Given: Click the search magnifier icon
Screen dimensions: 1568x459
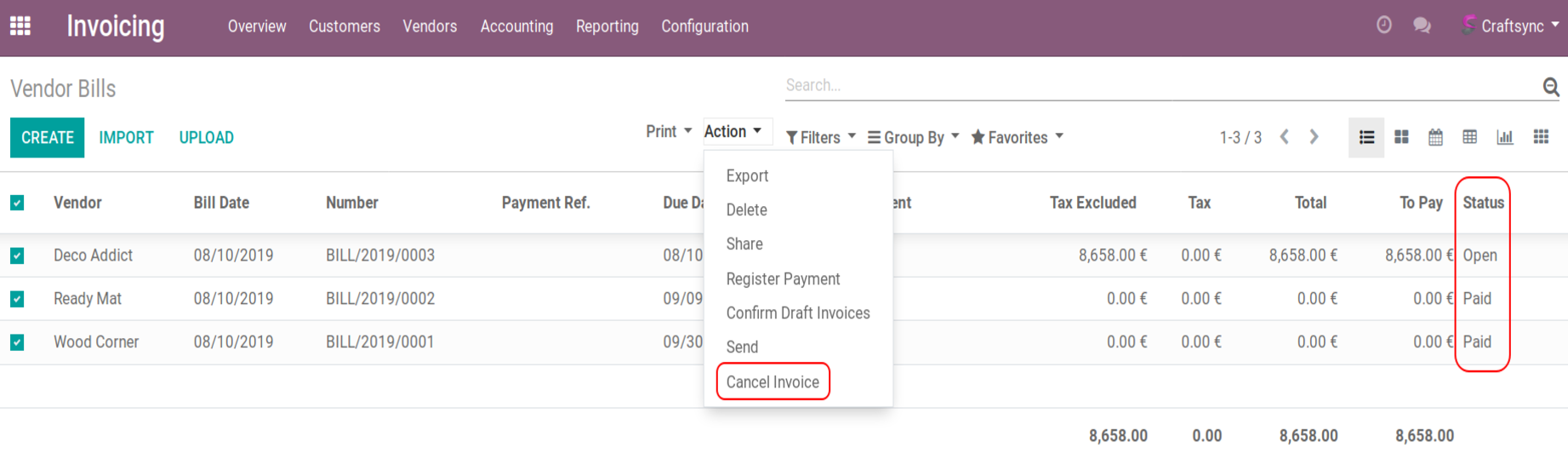Looking at the screenshot, I should pos(1550,86).
